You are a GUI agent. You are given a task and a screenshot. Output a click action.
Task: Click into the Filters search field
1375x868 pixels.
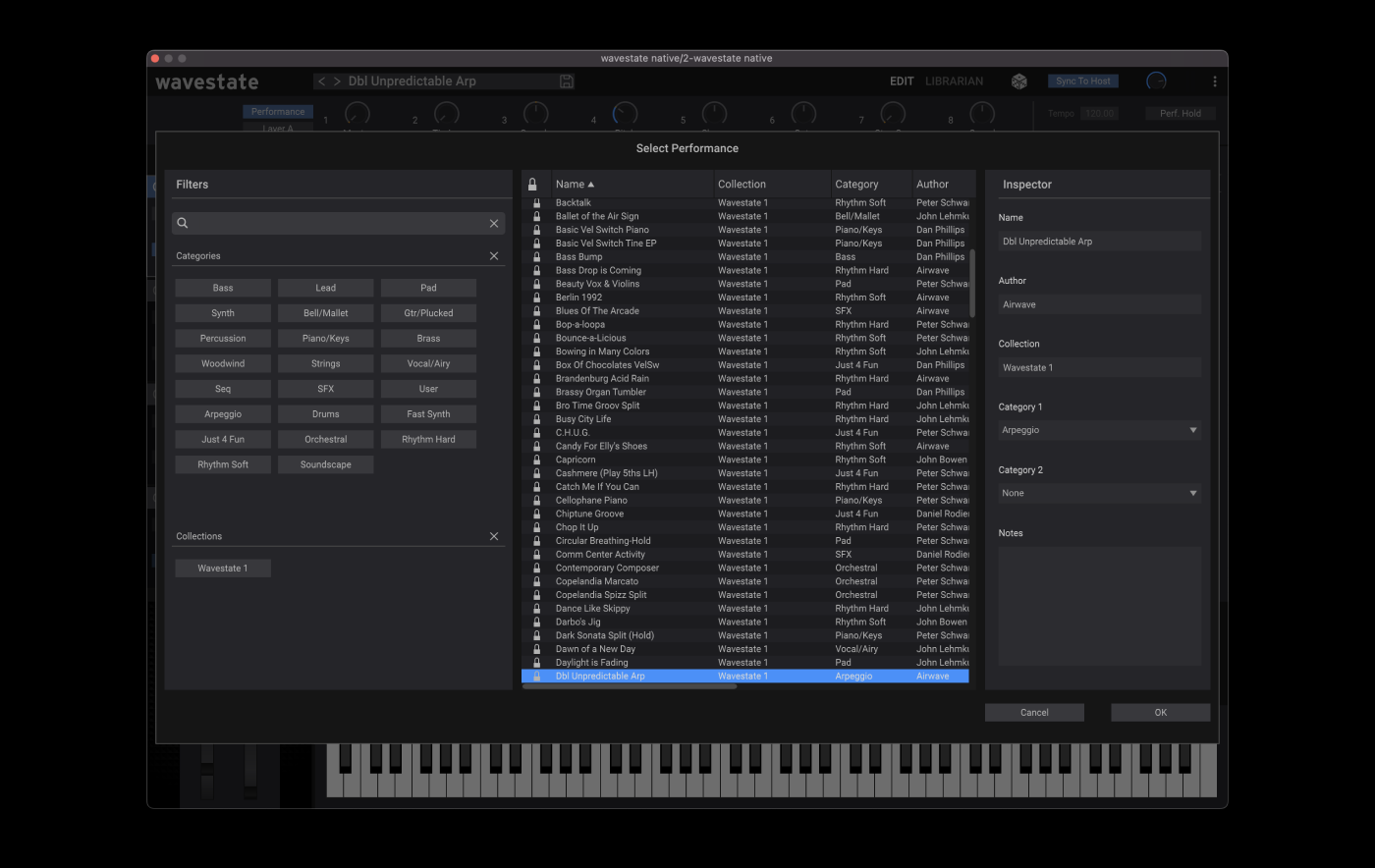click(x=338, y=223)
